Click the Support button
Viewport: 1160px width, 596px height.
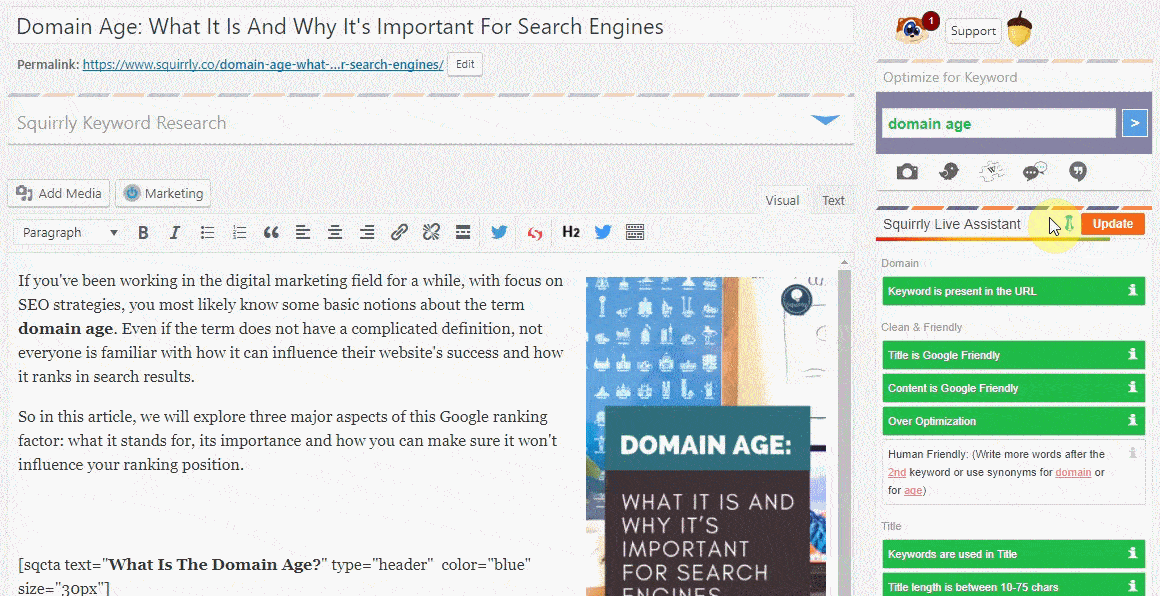[x=973, y=31]
